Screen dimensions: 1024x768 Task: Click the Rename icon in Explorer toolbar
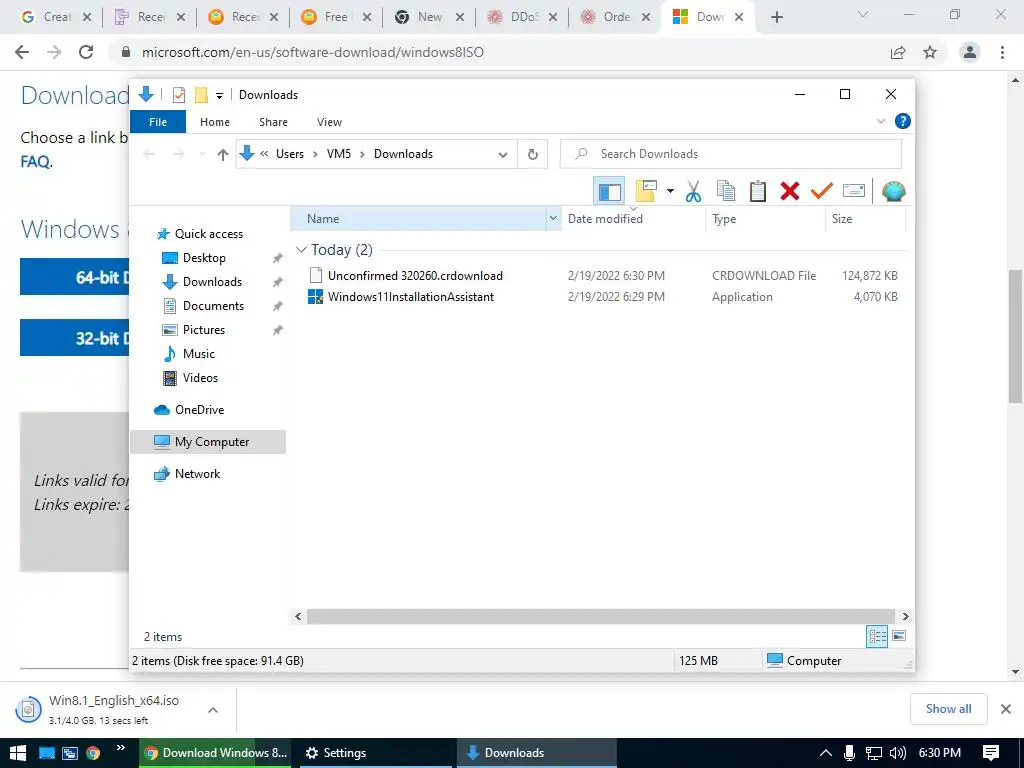(854, 191)
